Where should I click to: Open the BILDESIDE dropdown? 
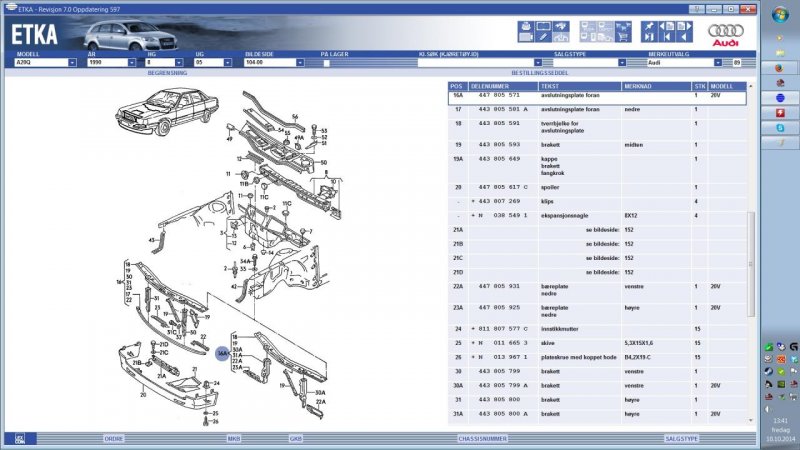(x=300, y=62)
